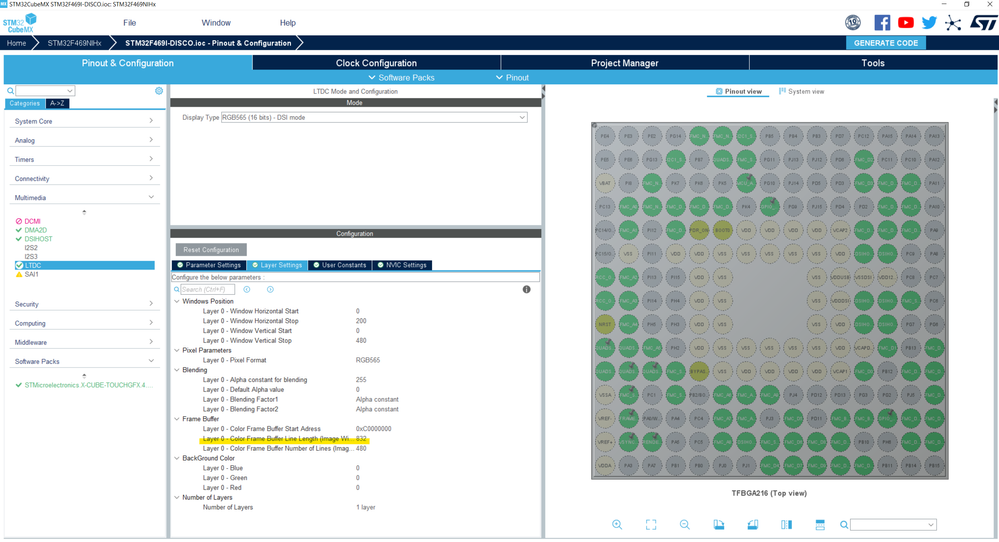The height and width of the screenshot is (542, 999).
Task: Open the category panel settings gear
Action: point(159,90)
